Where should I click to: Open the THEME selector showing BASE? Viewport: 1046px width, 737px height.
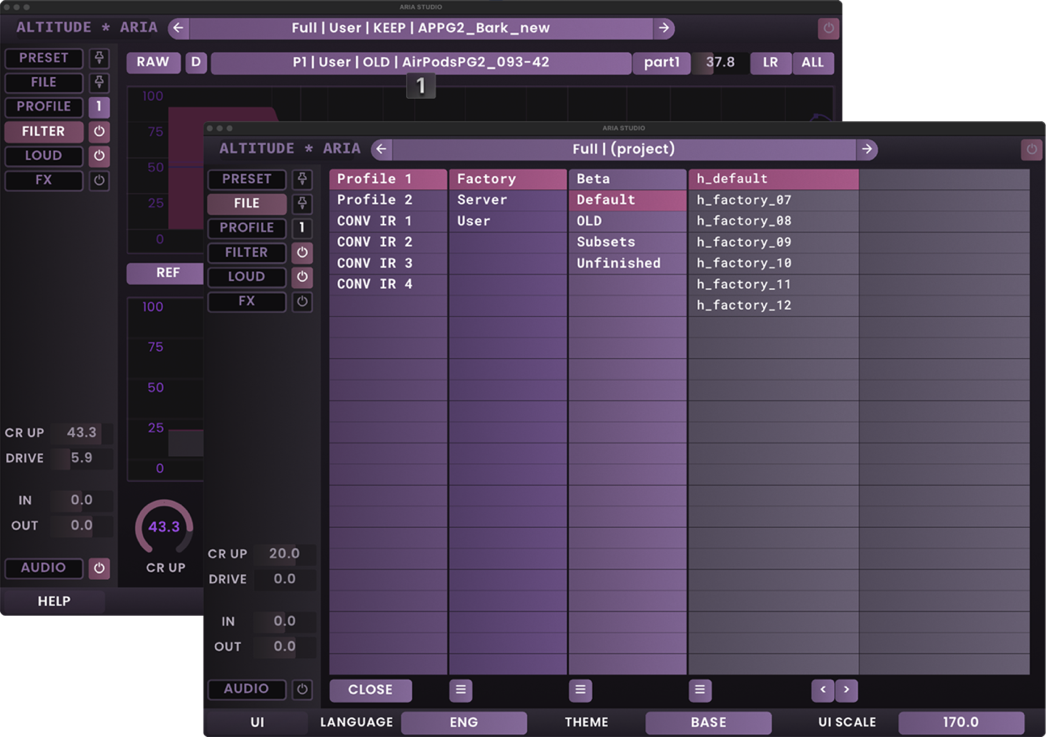click(x=708, y=722)
